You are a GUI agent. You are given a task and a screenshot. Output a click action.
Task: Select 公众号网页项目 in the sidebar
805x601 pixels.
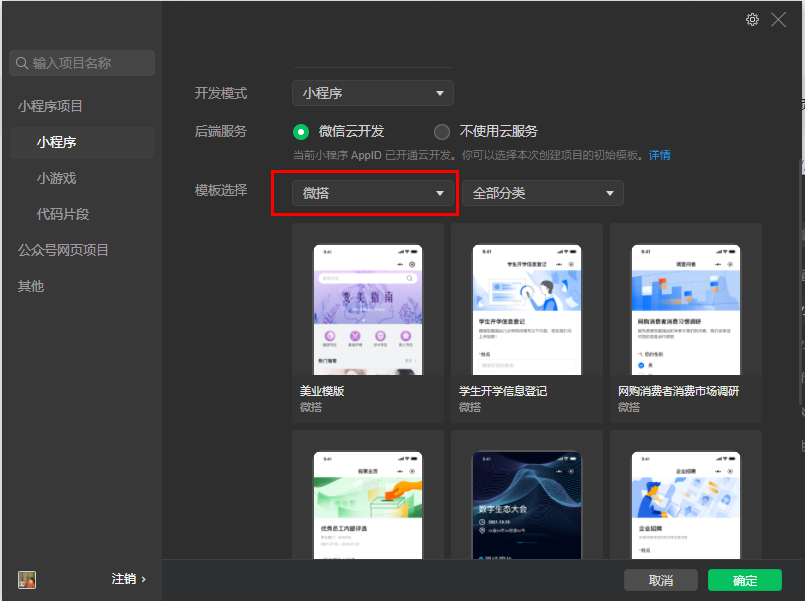(63, 250)
